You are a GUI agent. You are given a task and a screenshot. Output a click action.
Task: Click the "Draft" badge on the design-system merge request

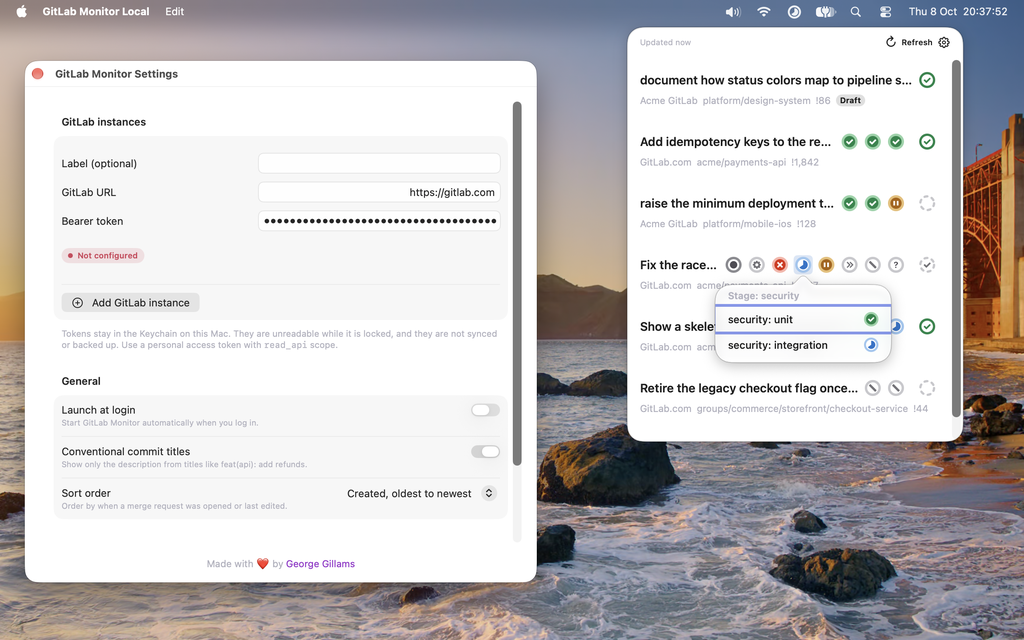(x=850, y=101)
